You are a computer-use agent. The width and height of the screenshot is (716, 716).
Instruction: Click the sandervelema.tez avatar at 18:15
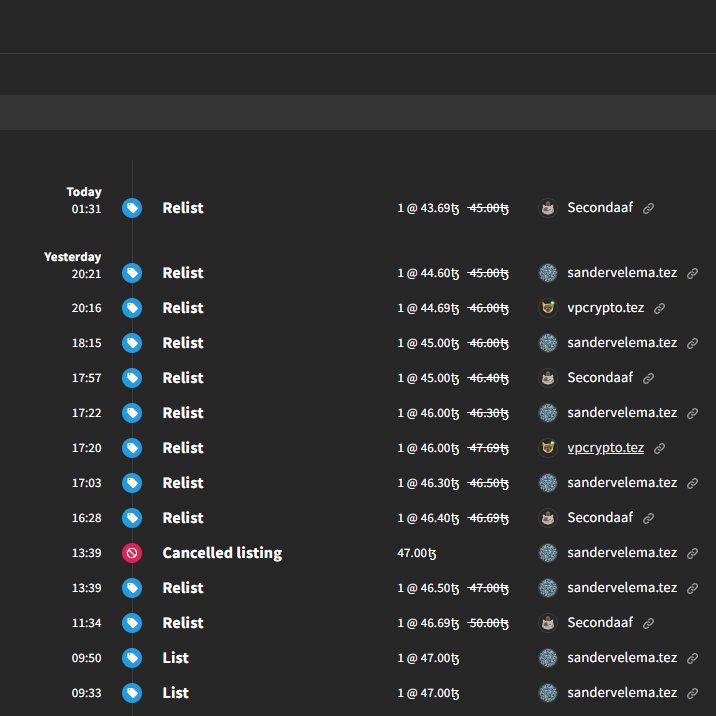point(548,343)
